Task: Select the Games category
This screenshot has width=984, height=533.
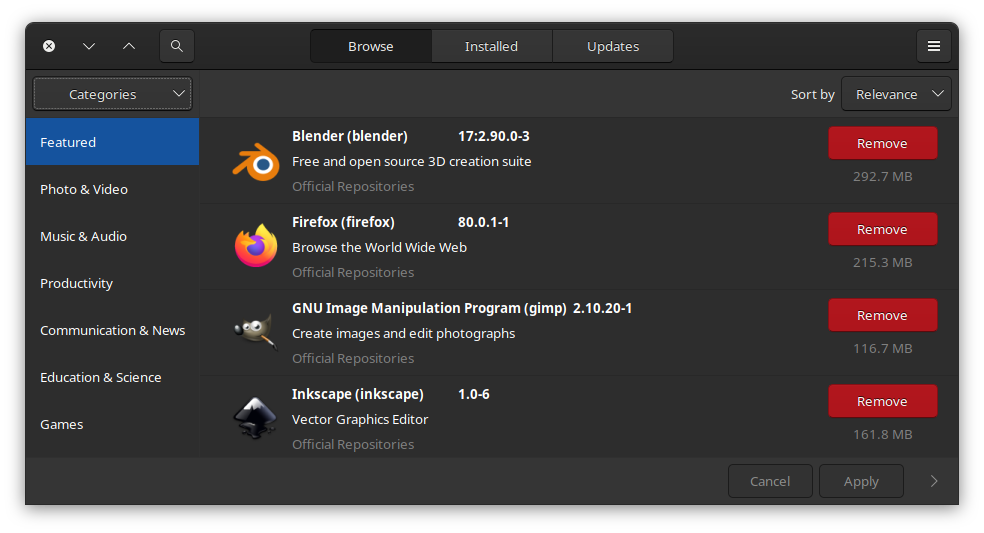Action: point(112,424)
